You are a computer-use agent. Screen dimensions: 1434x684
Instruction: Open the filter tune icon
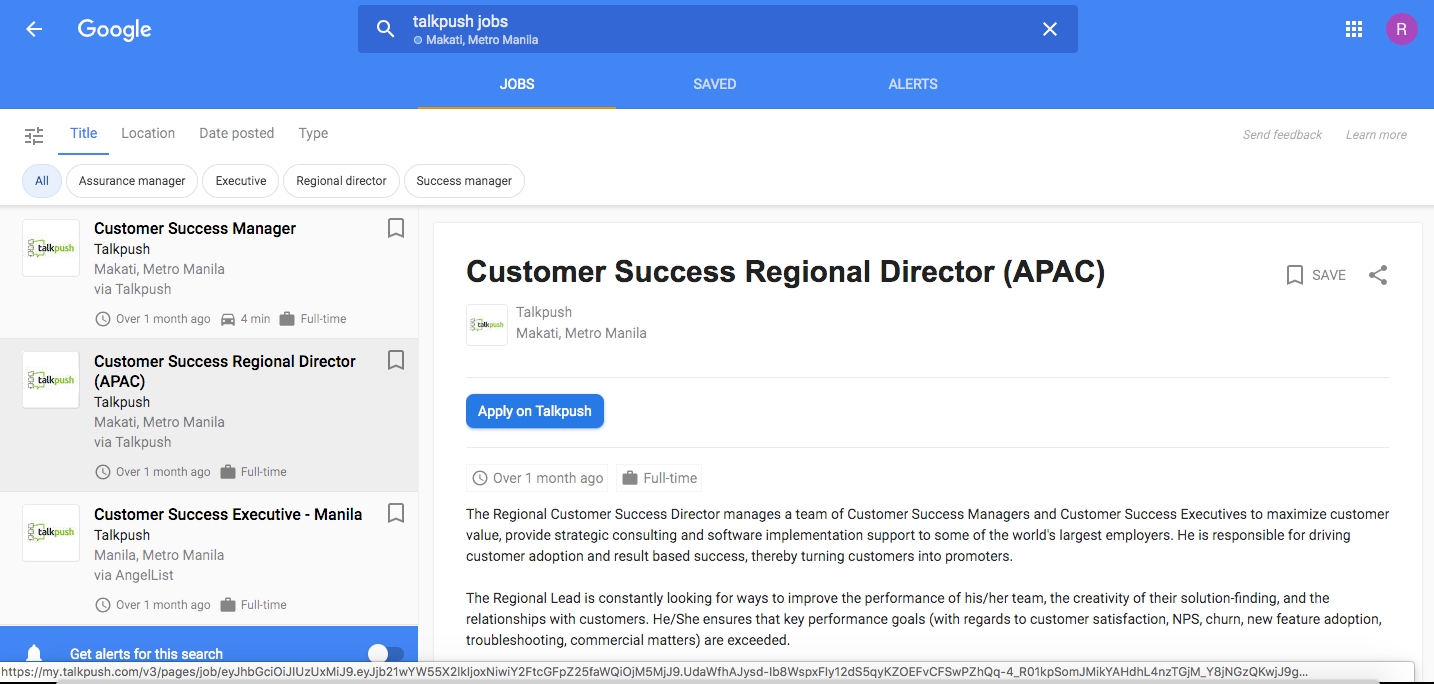tap(34, 136)
